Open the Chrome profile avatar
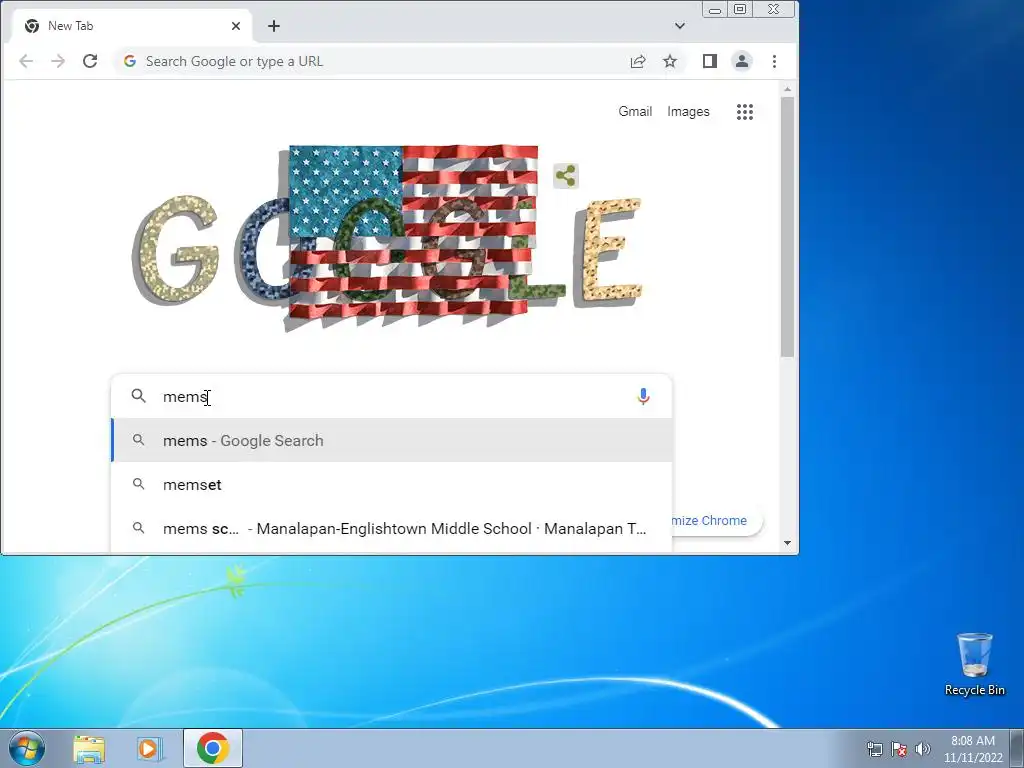 (742, 61)
